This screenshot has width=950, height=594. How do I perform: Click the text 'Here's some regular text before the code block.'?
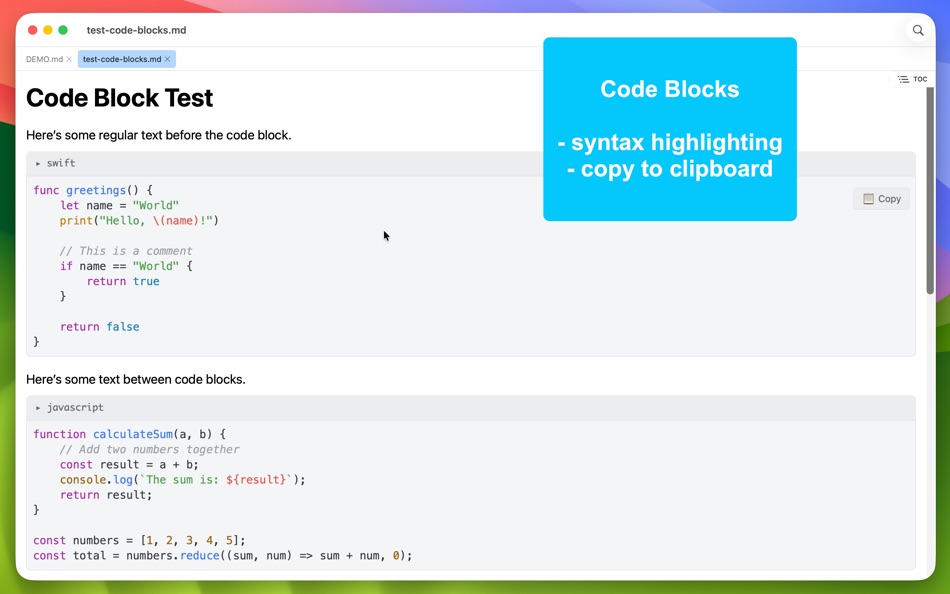pos(159,135)
